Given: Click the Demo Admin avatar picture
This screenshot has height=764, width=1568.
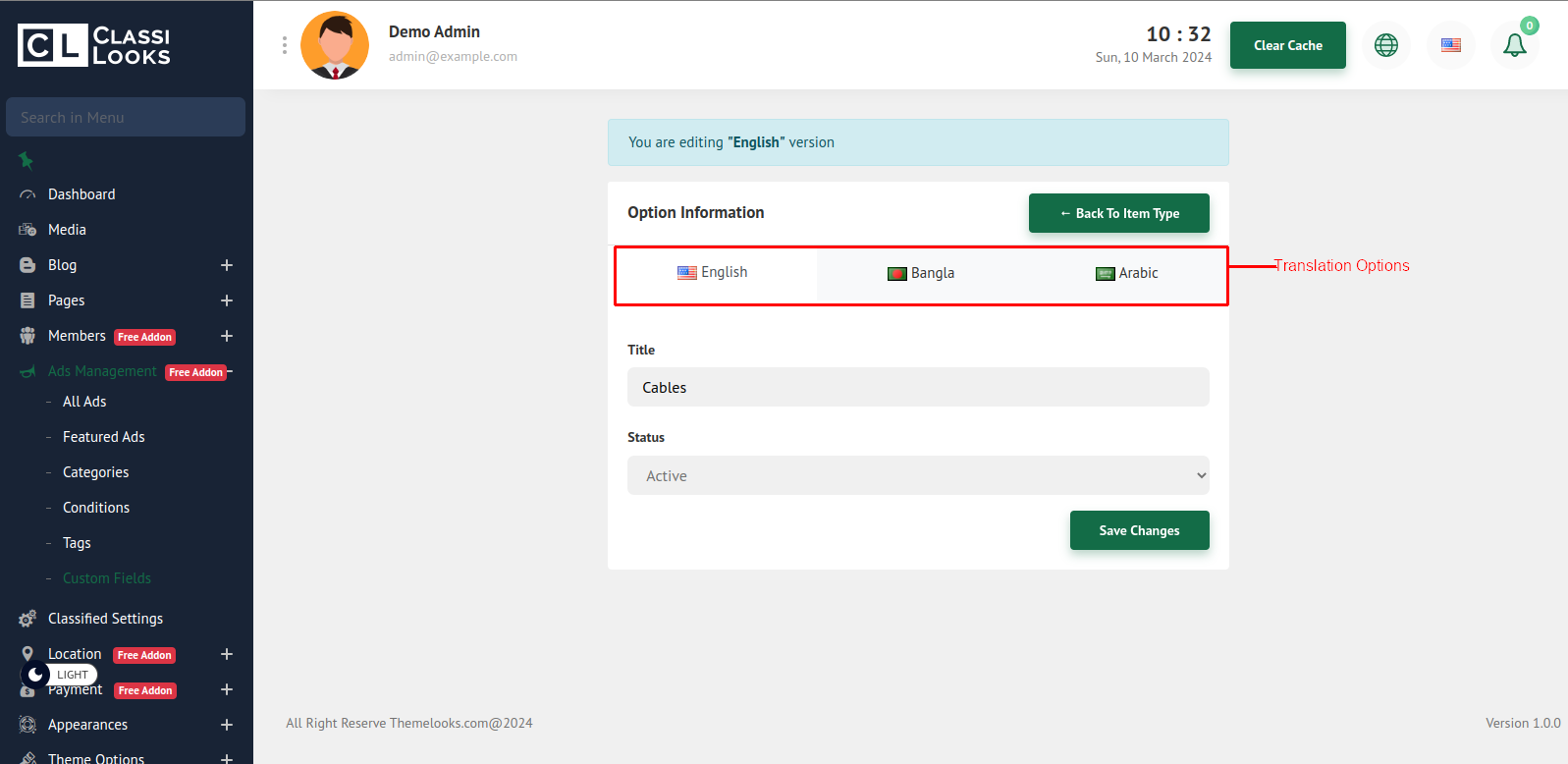Looking at the screenshot, I should [x=335, y=45].
